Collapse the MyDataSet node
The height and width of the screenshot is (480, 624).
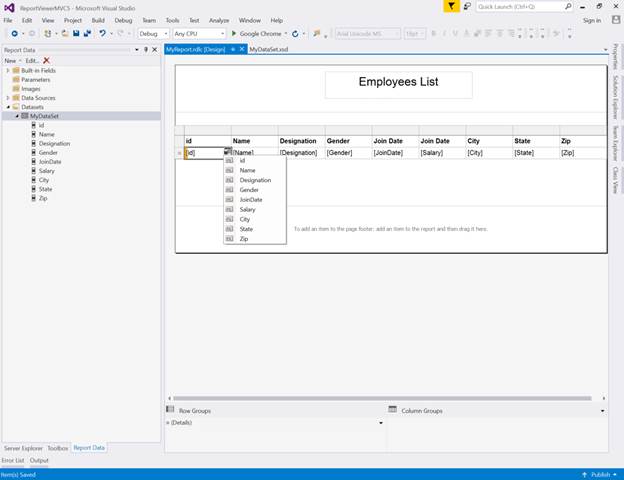click(x=17, y=116)
